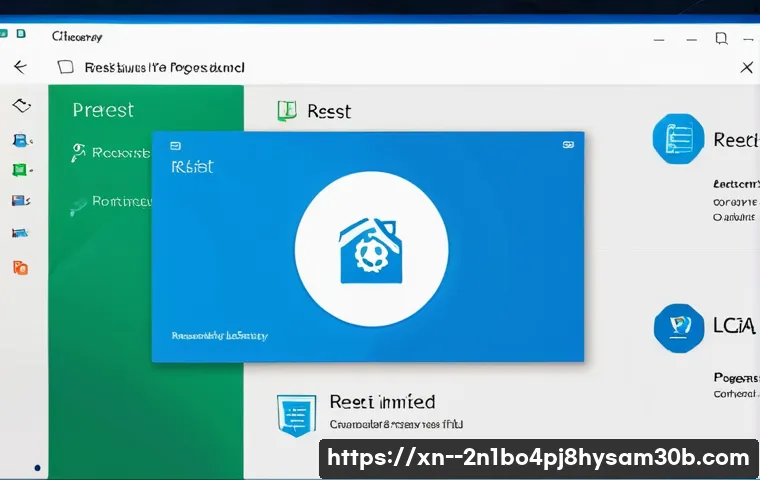Click the Cithesray window title
Image resolution: width=760 pixels, height=480 pixels.
click(77, 37)
